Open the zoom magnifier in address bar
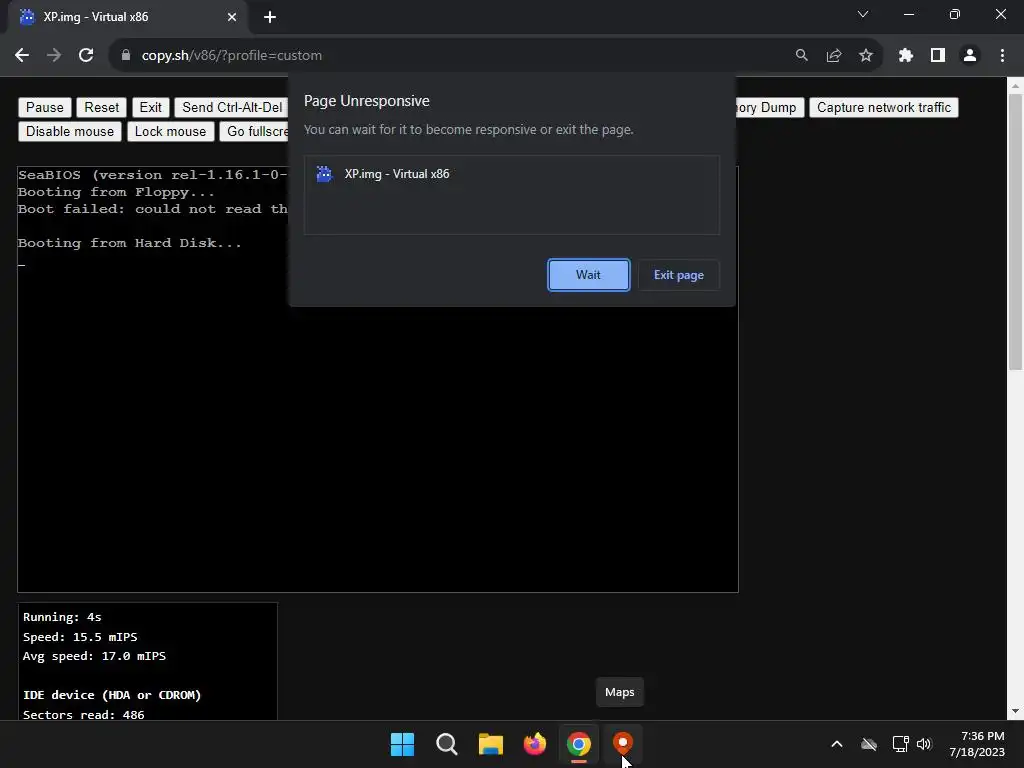Screen dimensions: 1024x768 click(x=801, y=56)
